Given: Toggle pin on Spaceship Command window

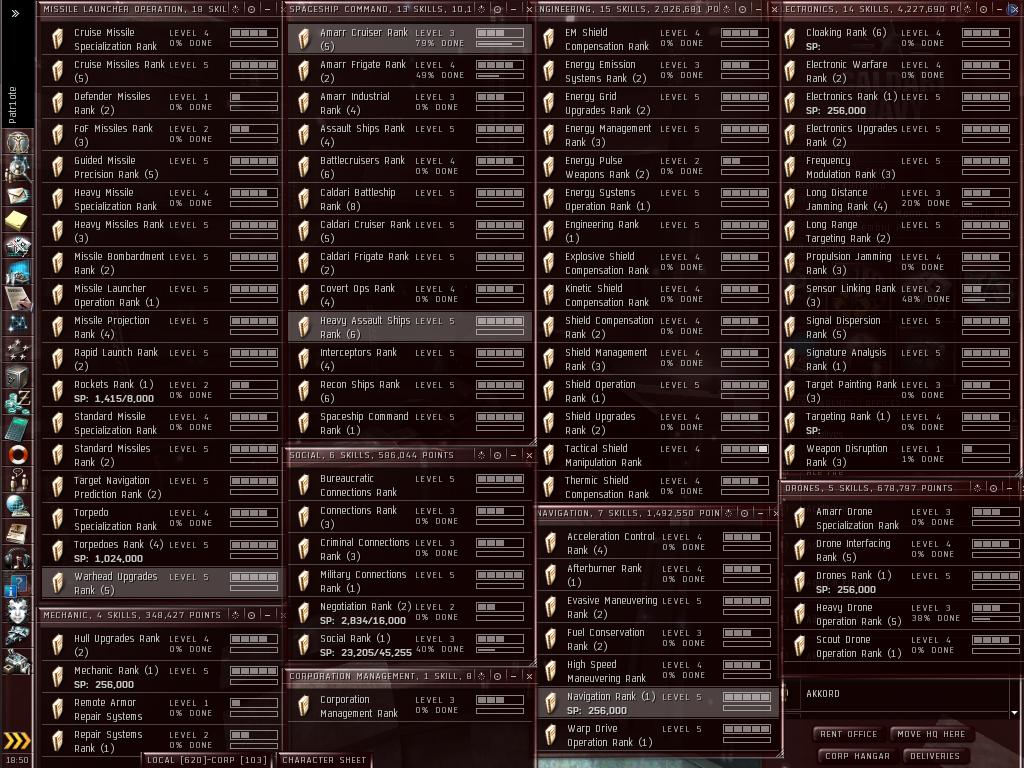Looking at the screenshot, I should (x=498, y=9).
